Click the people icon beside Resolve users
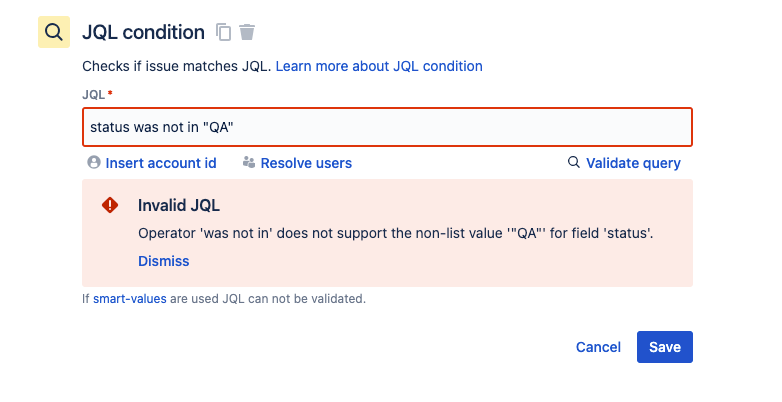 tap(249, 162)
